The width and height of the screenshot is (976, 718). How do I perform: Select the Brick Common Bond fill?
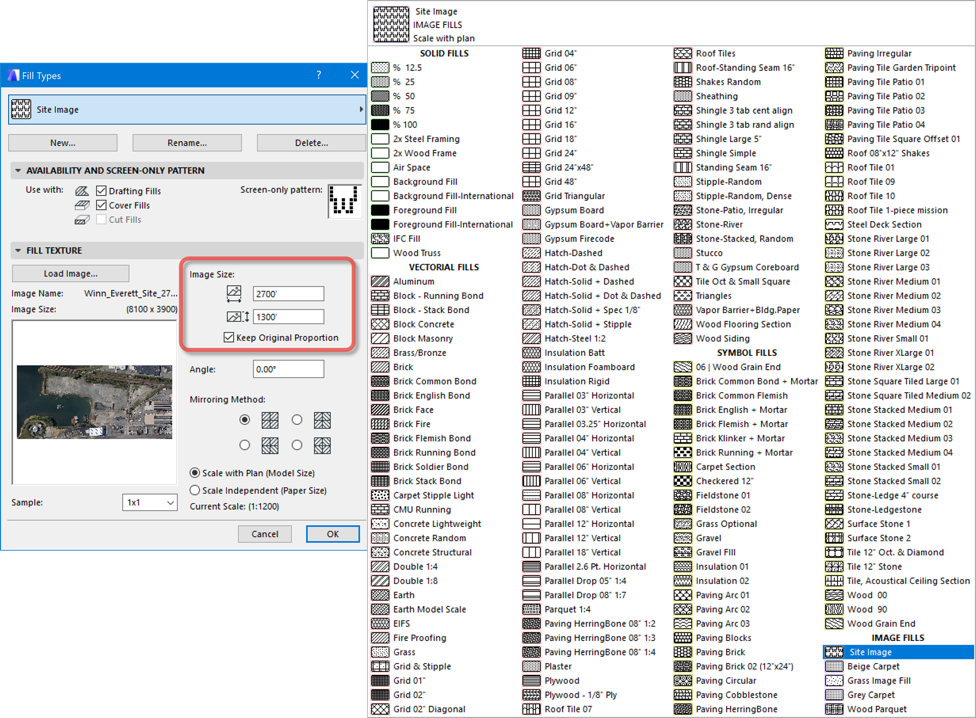tap(430, 381)
